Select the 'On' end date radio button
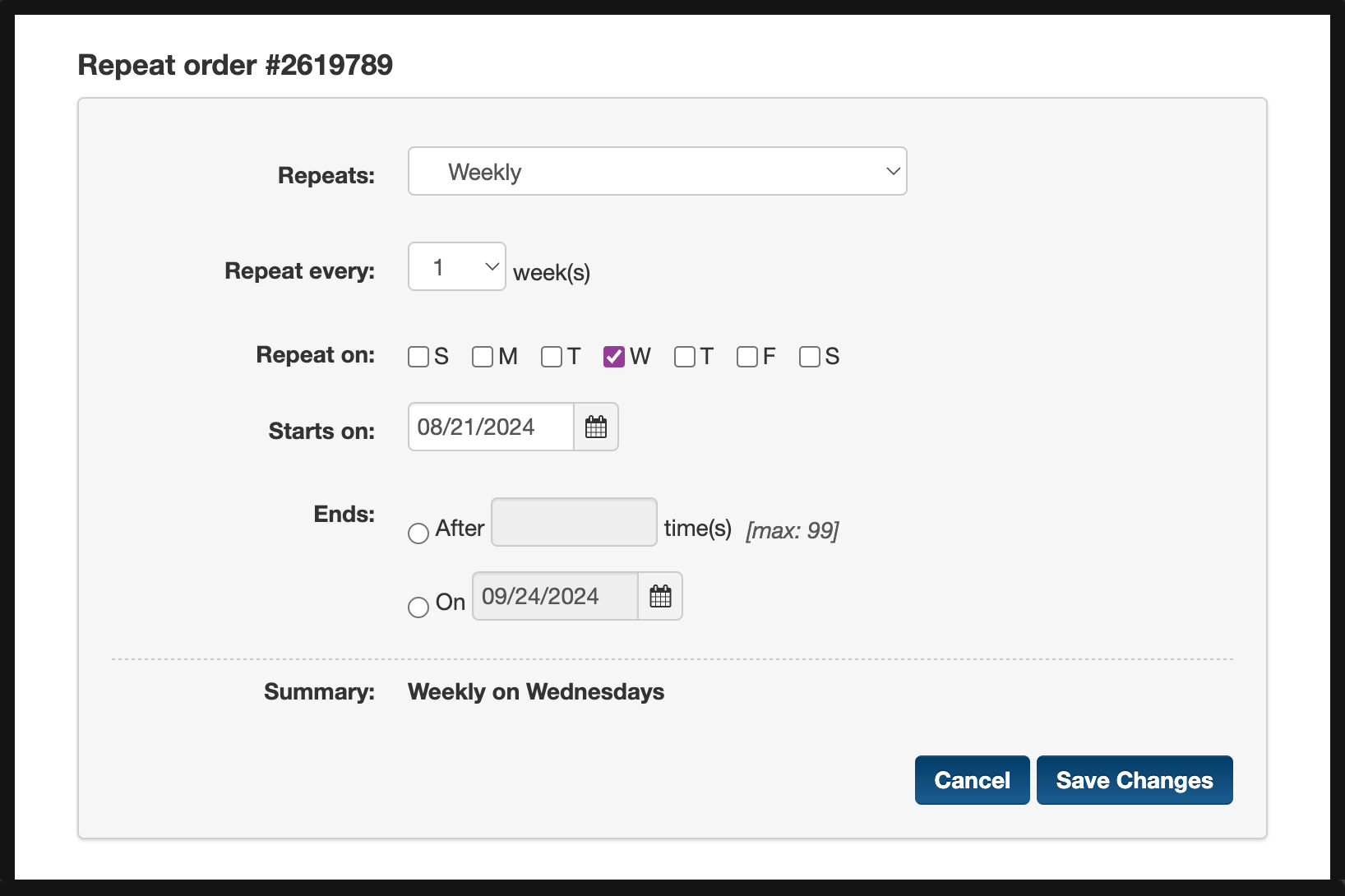Viewport: 1345px width, 896px height. pos(418,607)
